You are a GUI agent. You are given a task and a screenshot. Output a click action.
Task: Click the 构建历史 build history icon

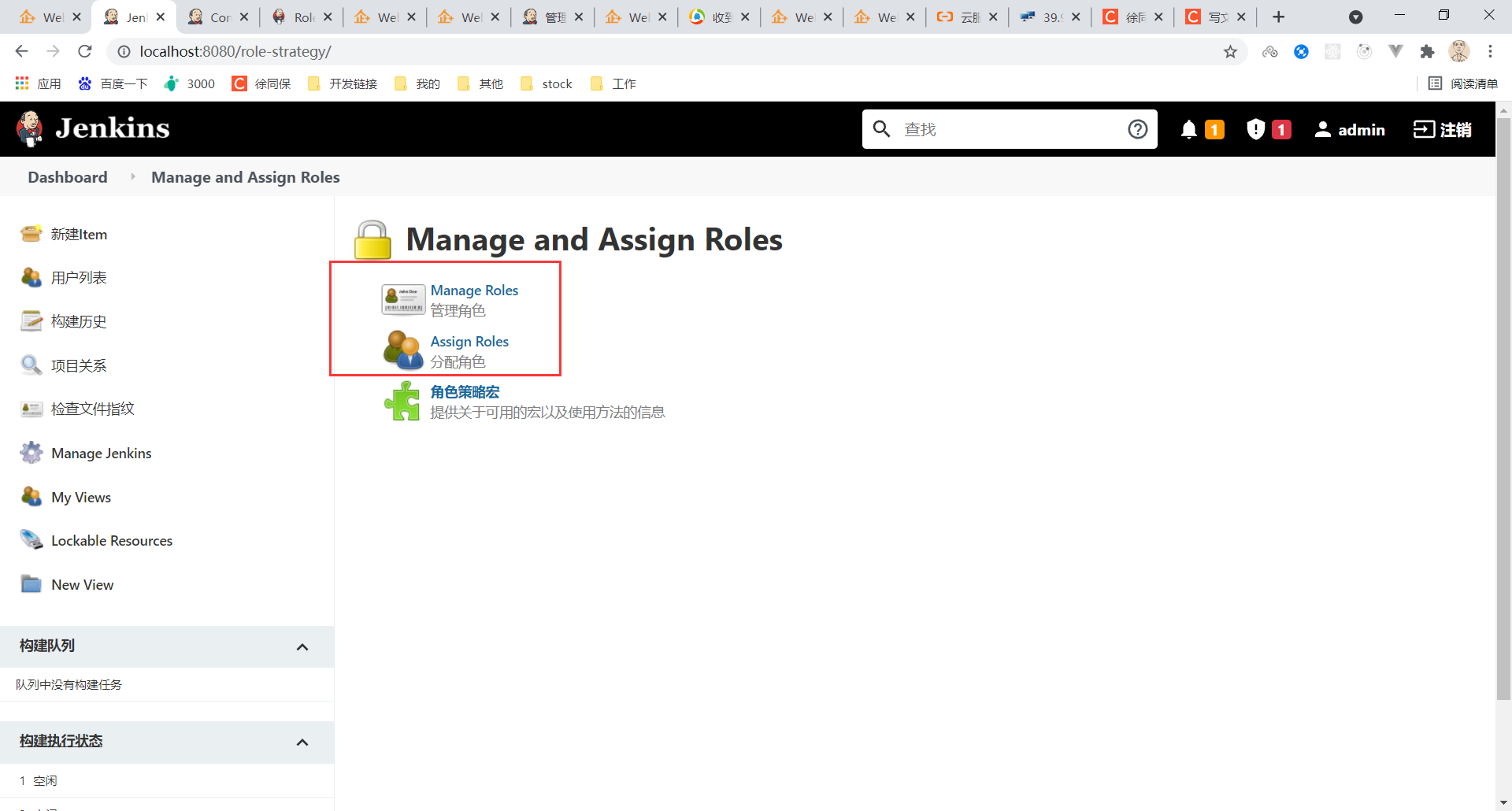point(31,320)
